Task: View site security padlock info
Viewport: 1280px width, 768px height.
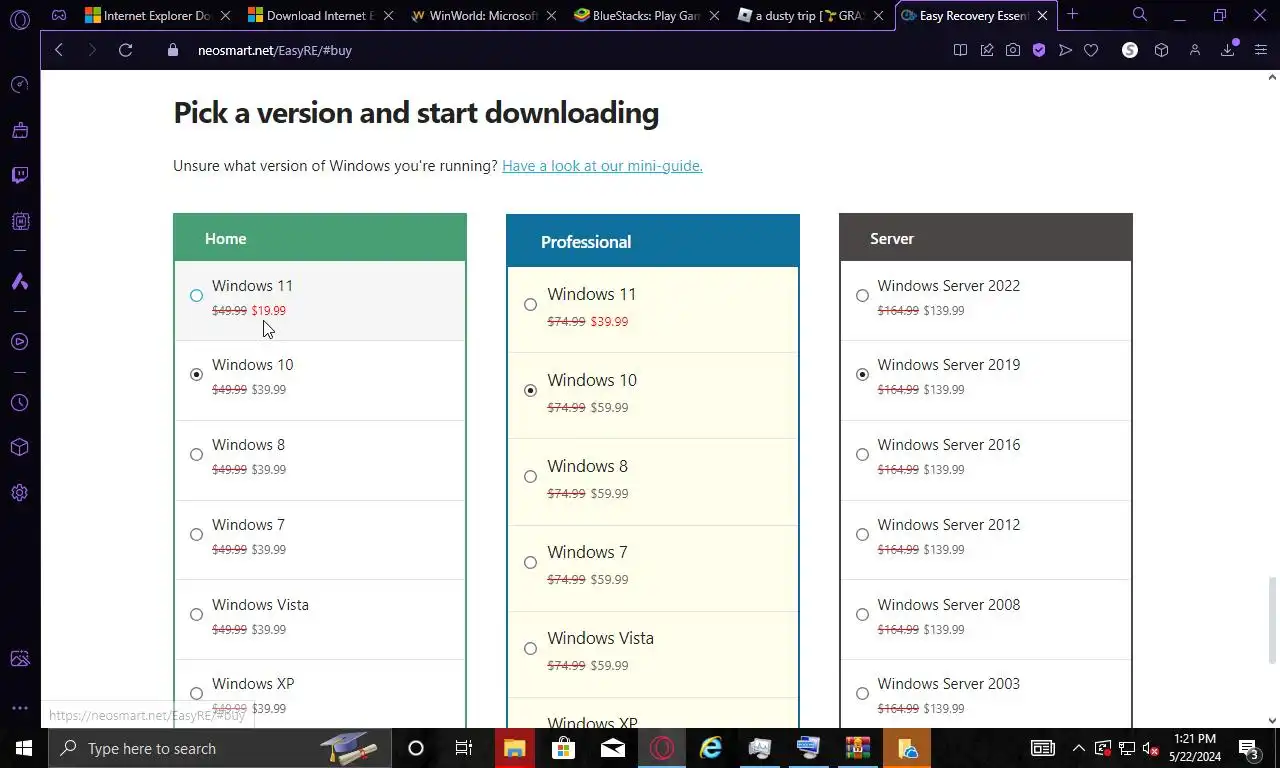Action: (x=172, y=50)
